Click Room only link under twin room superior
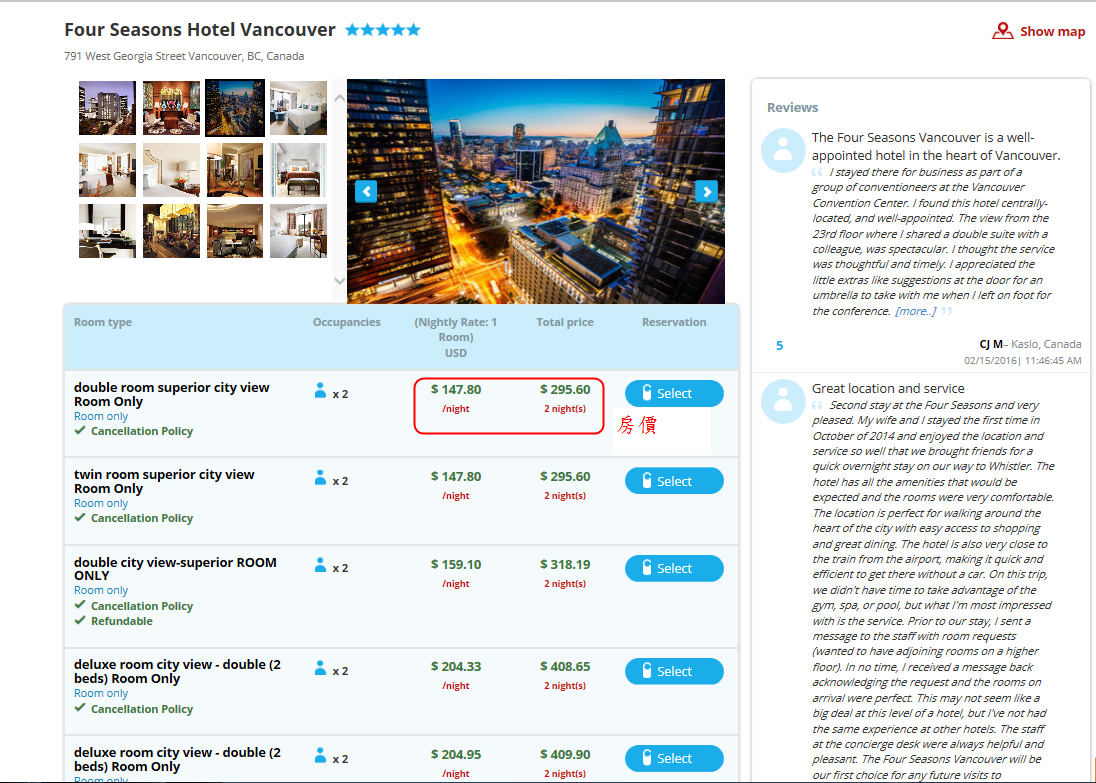The height and width of the screenshot is (783, 1096). [x=101, y=503]
